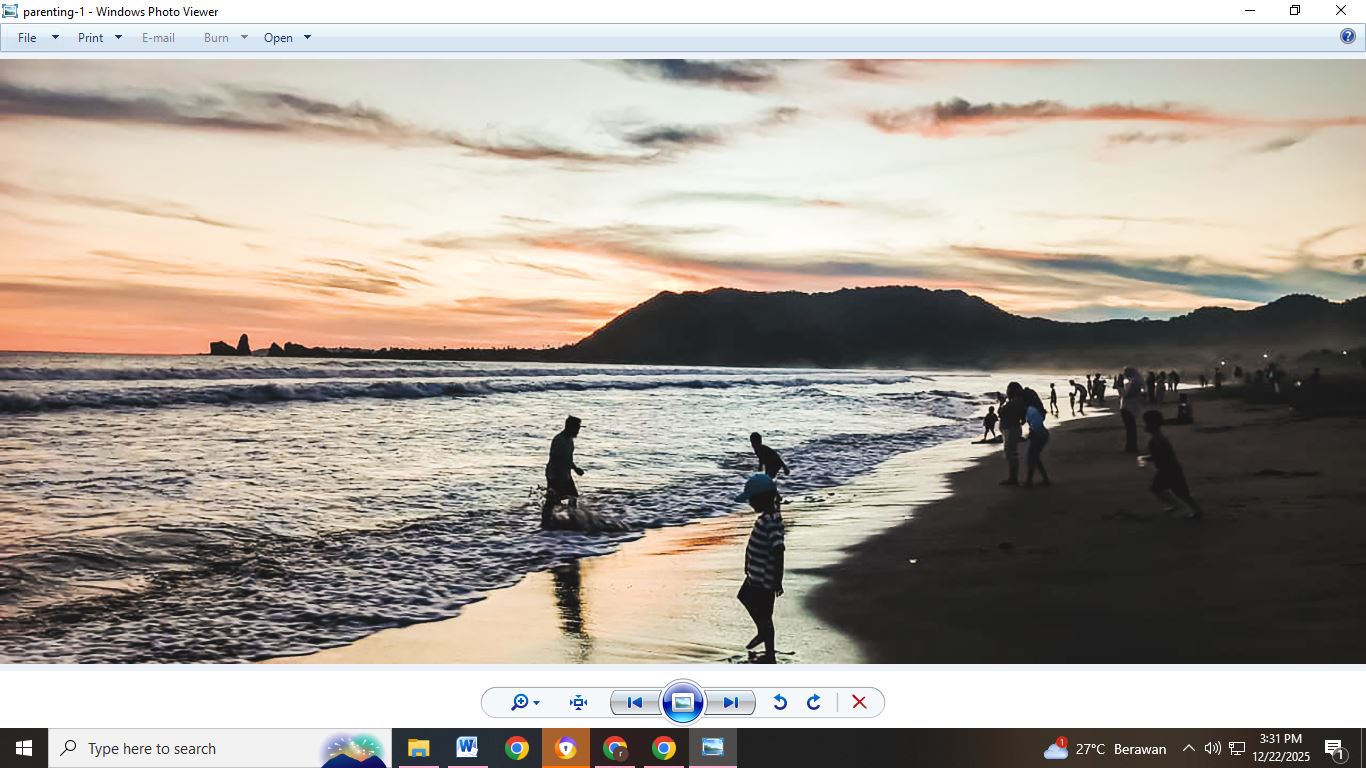Click the displayed beach sunset photo
1366x768 pixels.
[683, 361]
